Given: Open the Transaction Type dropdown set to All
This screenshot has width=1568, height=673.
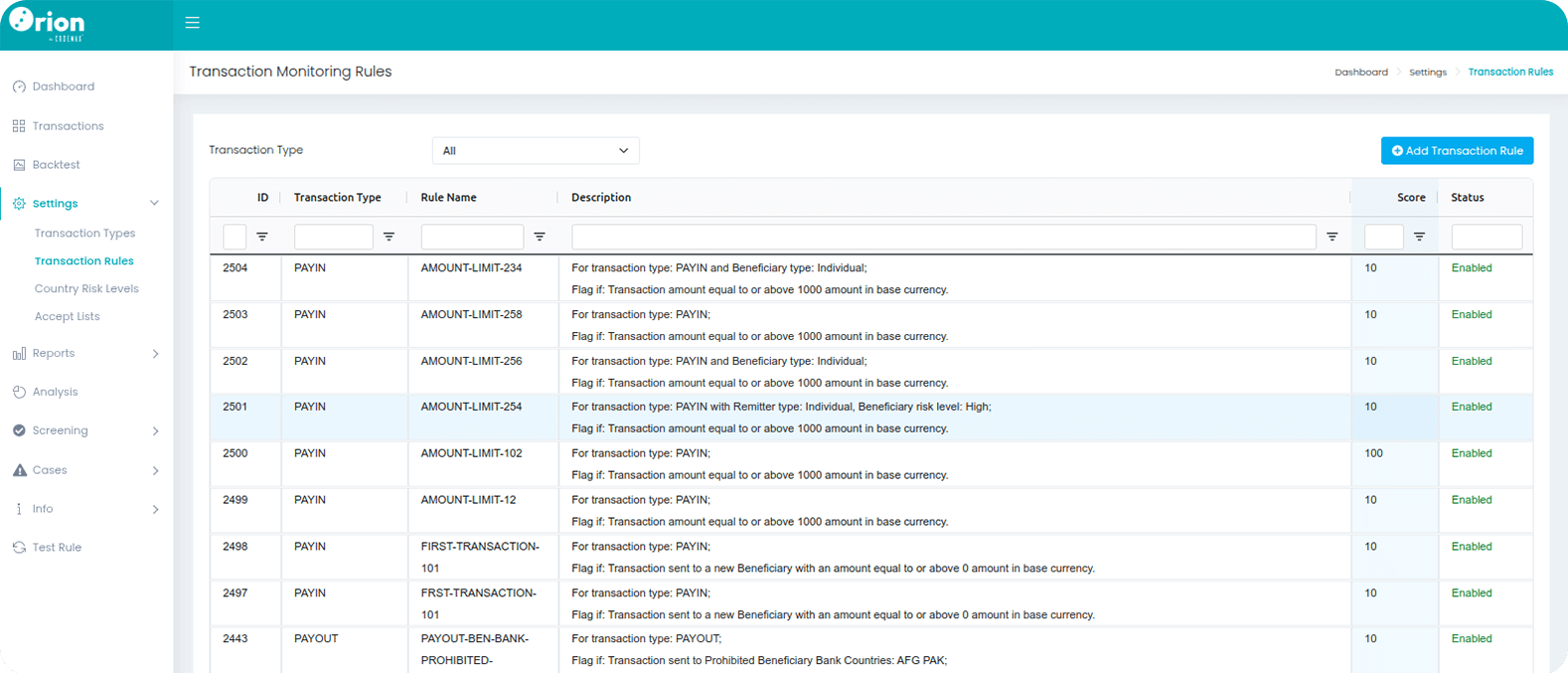Looking at the screenshot, I should point(536,151).
